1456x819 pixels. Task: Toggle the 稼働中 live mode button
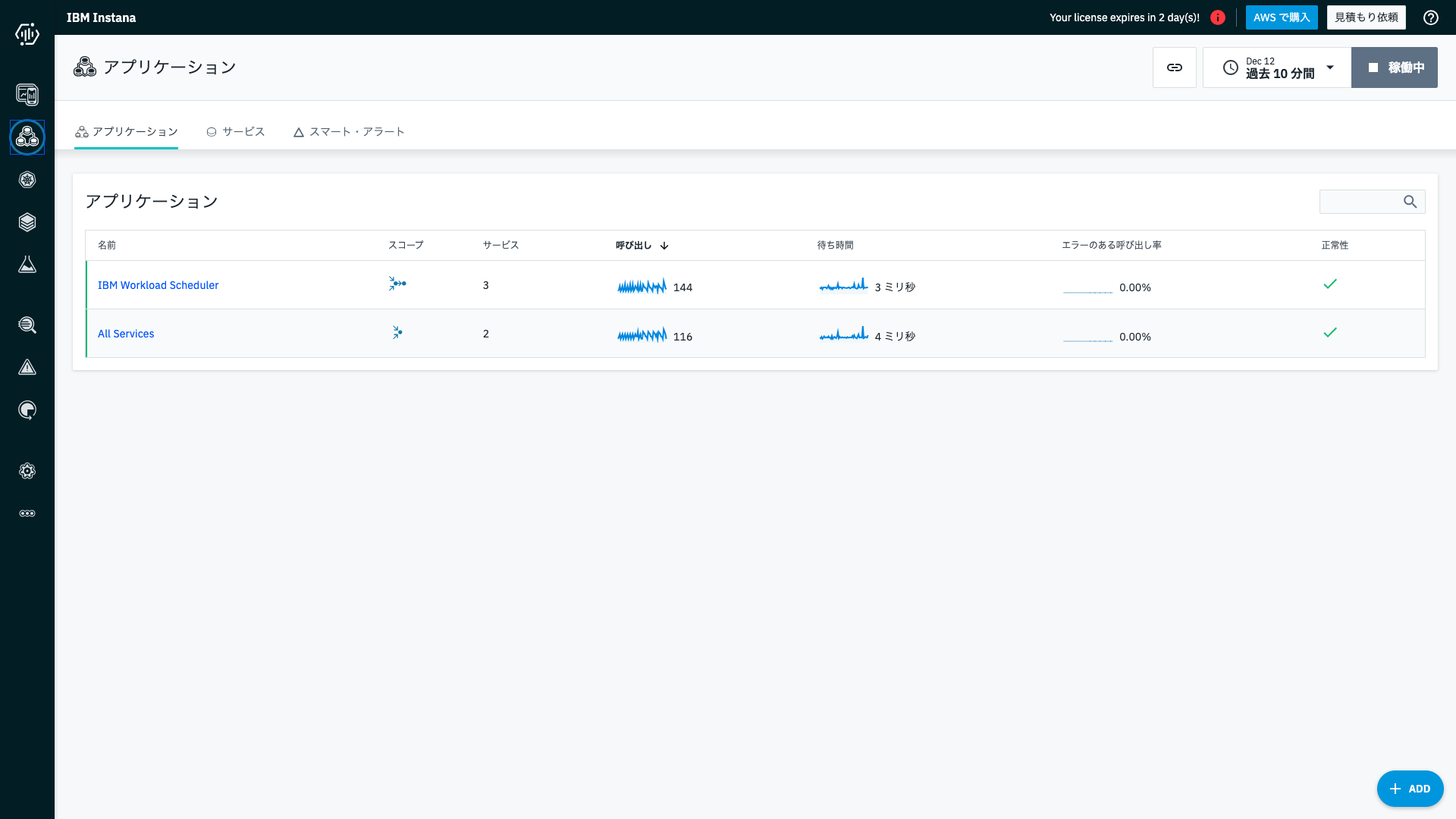pos(1394,67)
